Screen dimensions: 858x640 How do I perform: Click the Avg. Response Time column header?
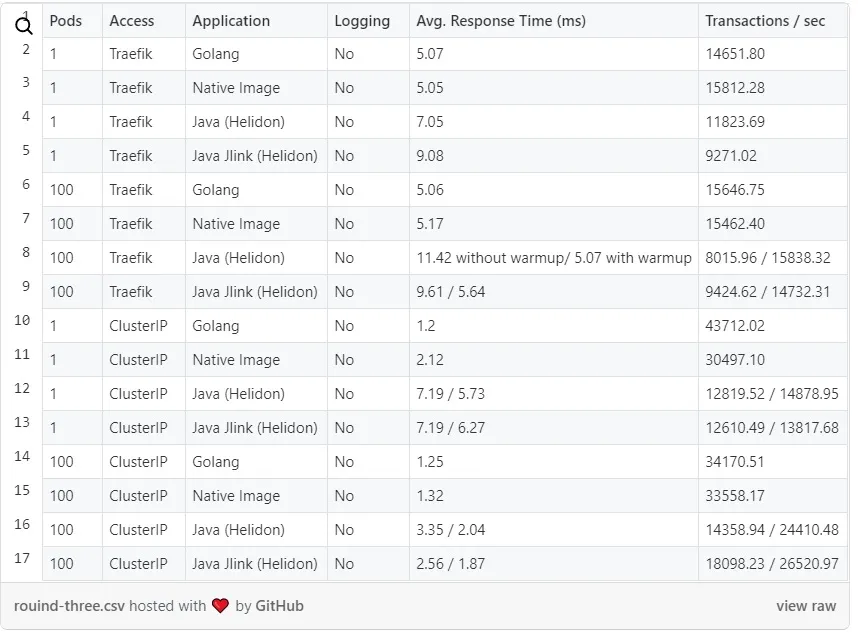point(501,20)
